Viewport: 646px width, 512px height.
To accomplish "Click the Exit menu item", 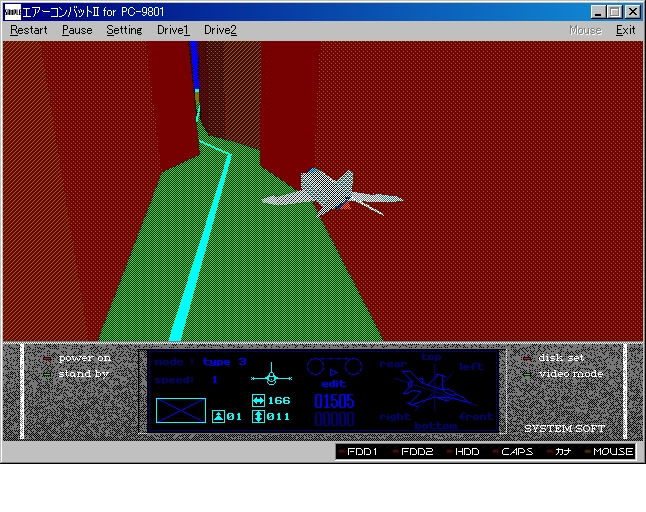I will 625,30.
